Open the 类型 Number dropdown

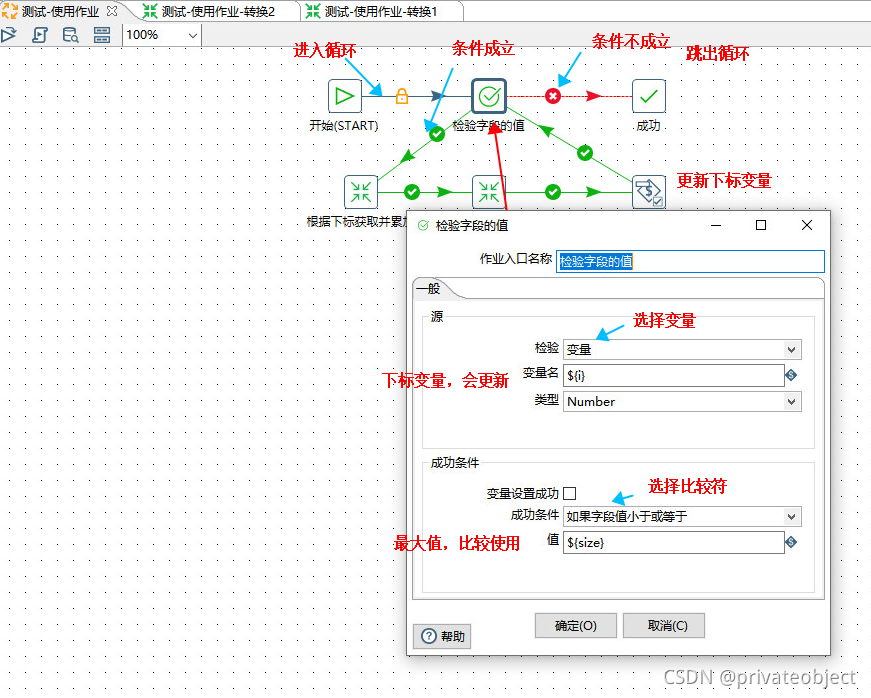682,401
